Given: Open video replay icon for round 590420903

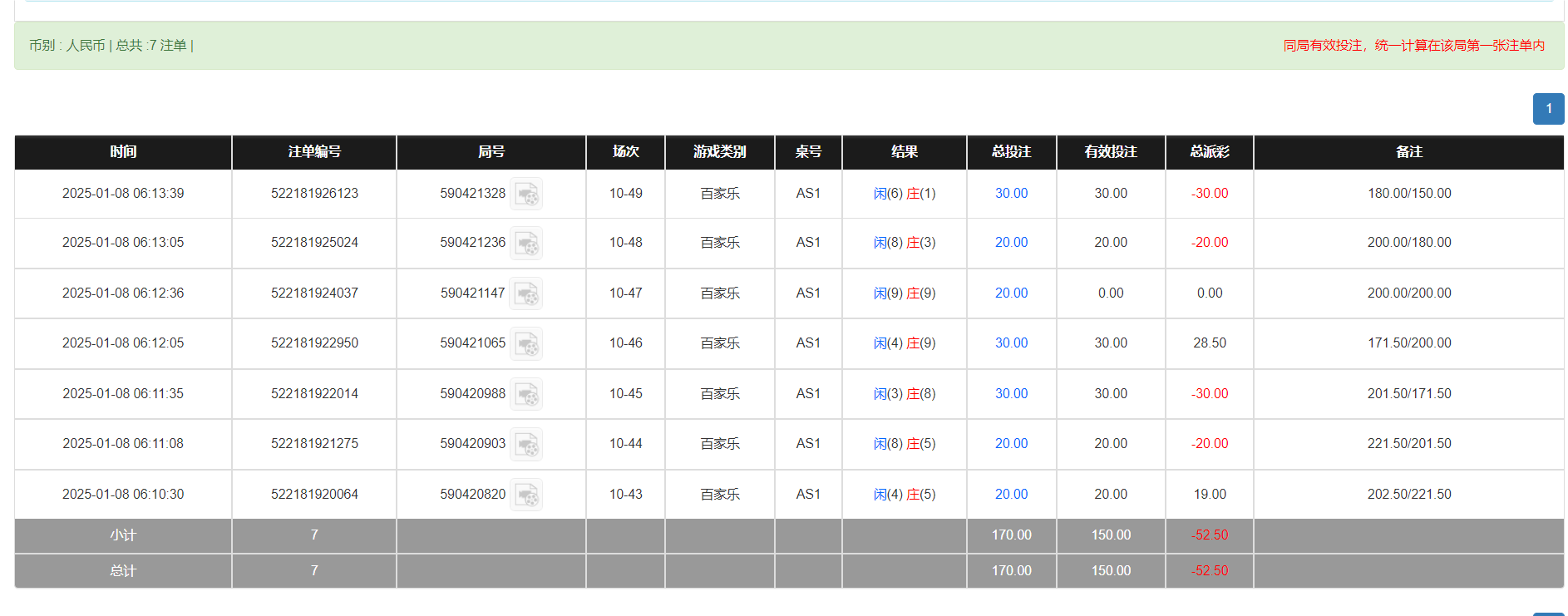Looking at the screenshot, I should tap(526, 444).
